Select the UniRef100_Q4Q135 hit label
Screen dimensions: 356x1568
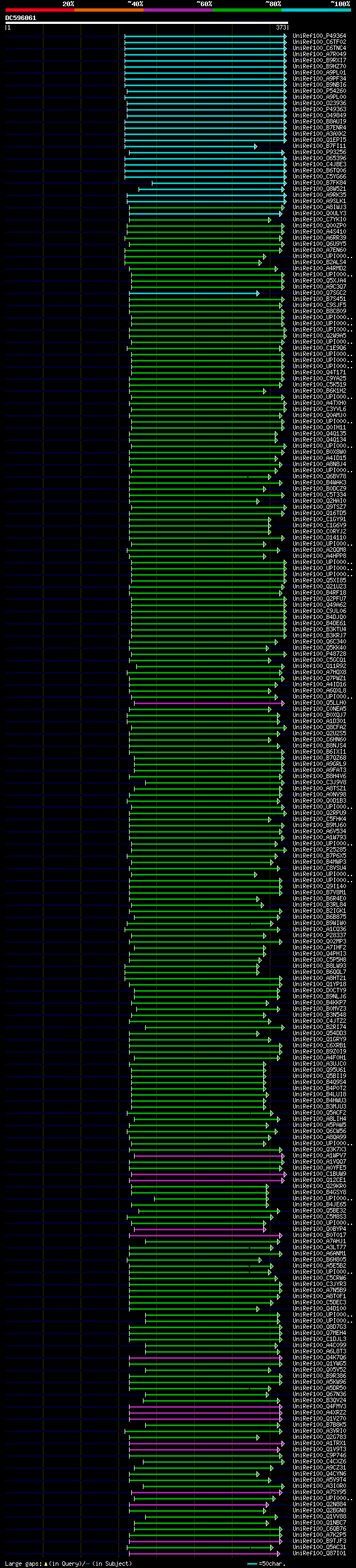(319, 434)
